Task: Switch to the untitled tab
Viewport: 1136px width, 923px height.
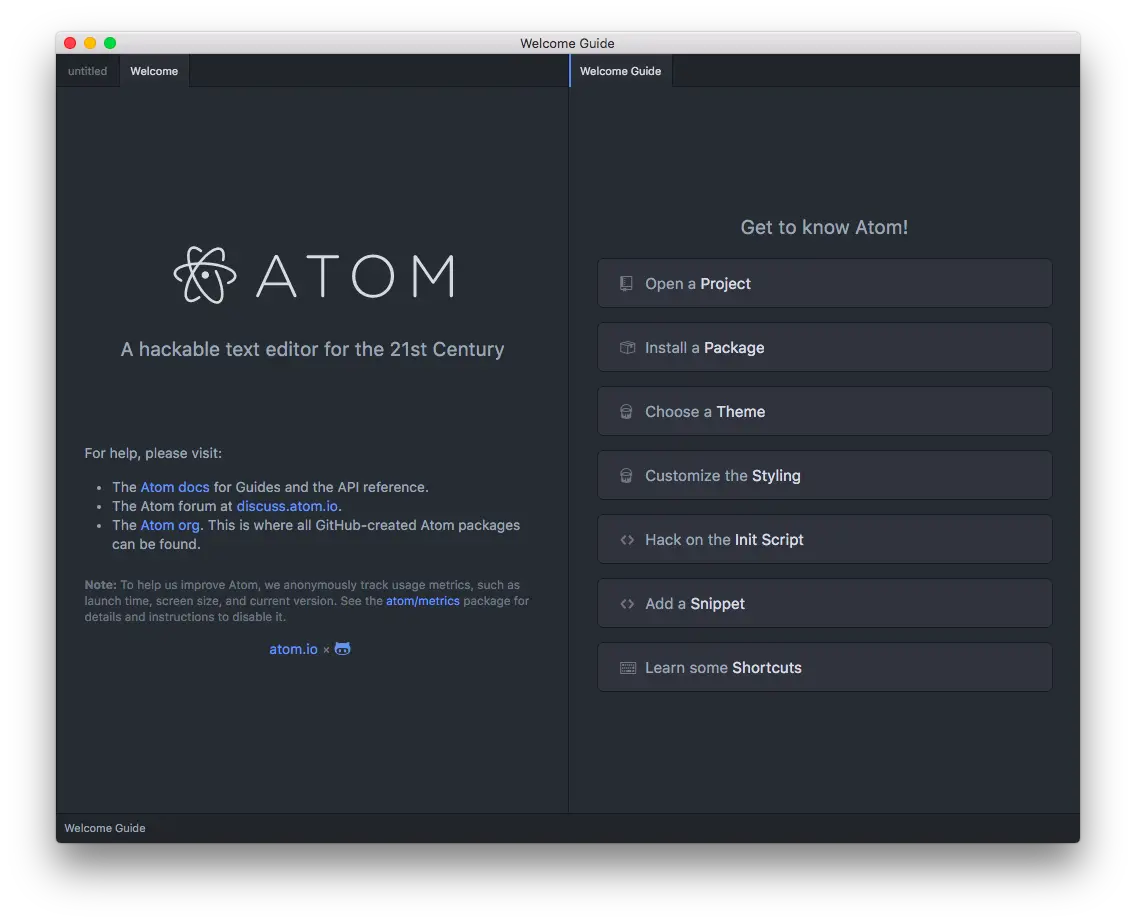Action: click(88, 71)
